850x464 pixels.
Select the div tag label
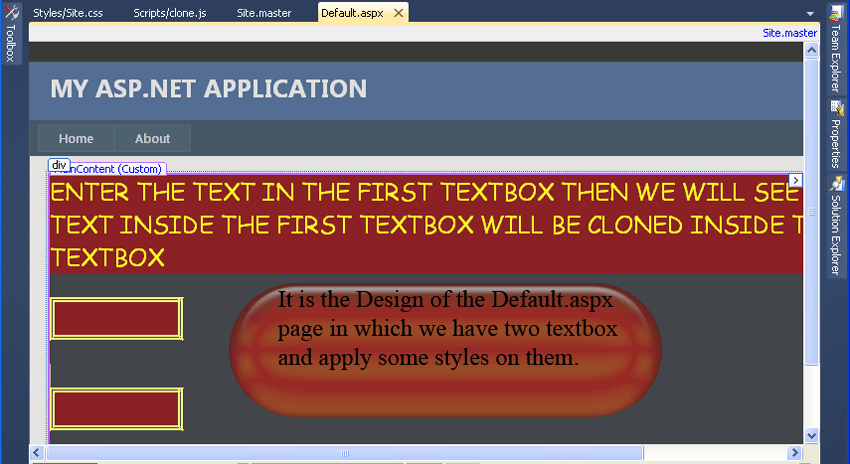pyautogui.click(x=59, y=165)
